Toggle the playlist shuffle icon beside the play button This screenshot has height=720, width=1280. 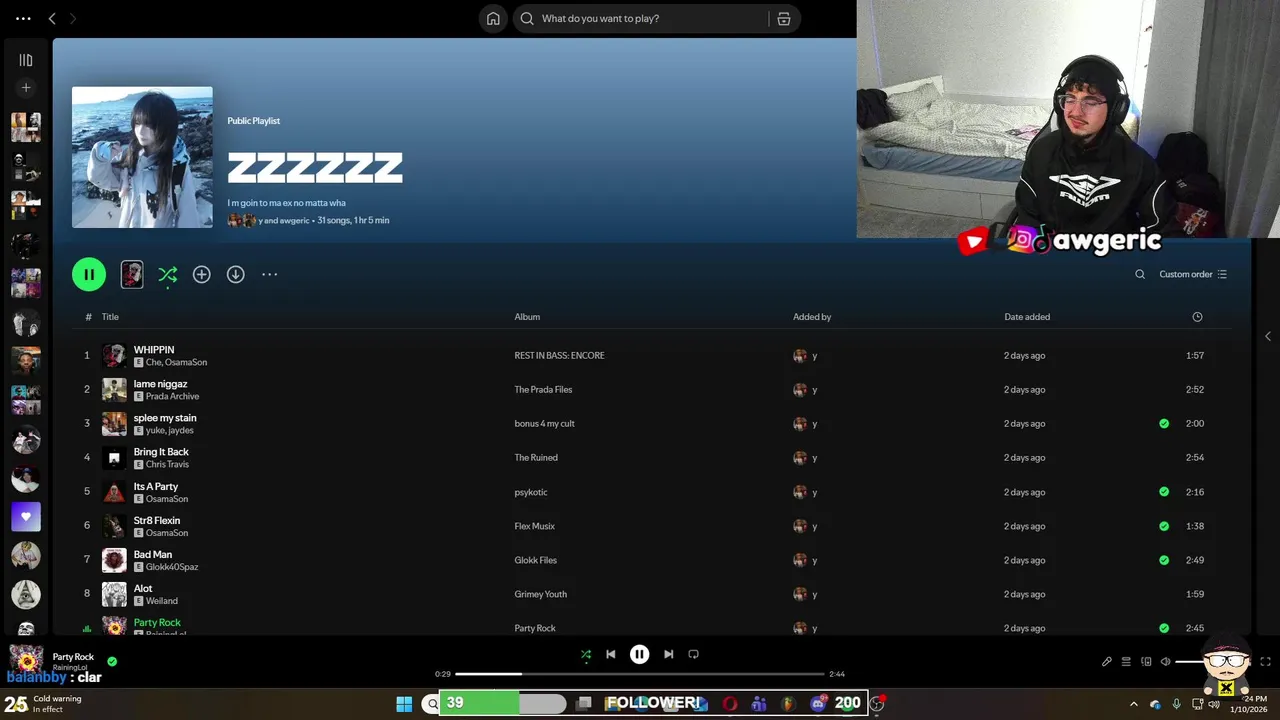coord(167,274)
